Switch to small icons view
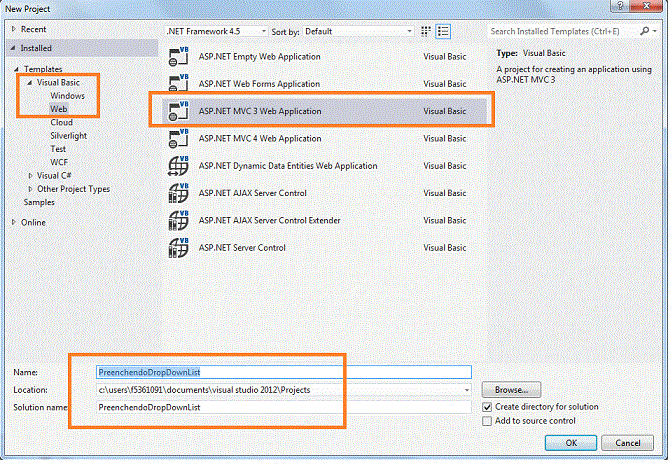Screen dimensions: 668x460 click(426, 31)
